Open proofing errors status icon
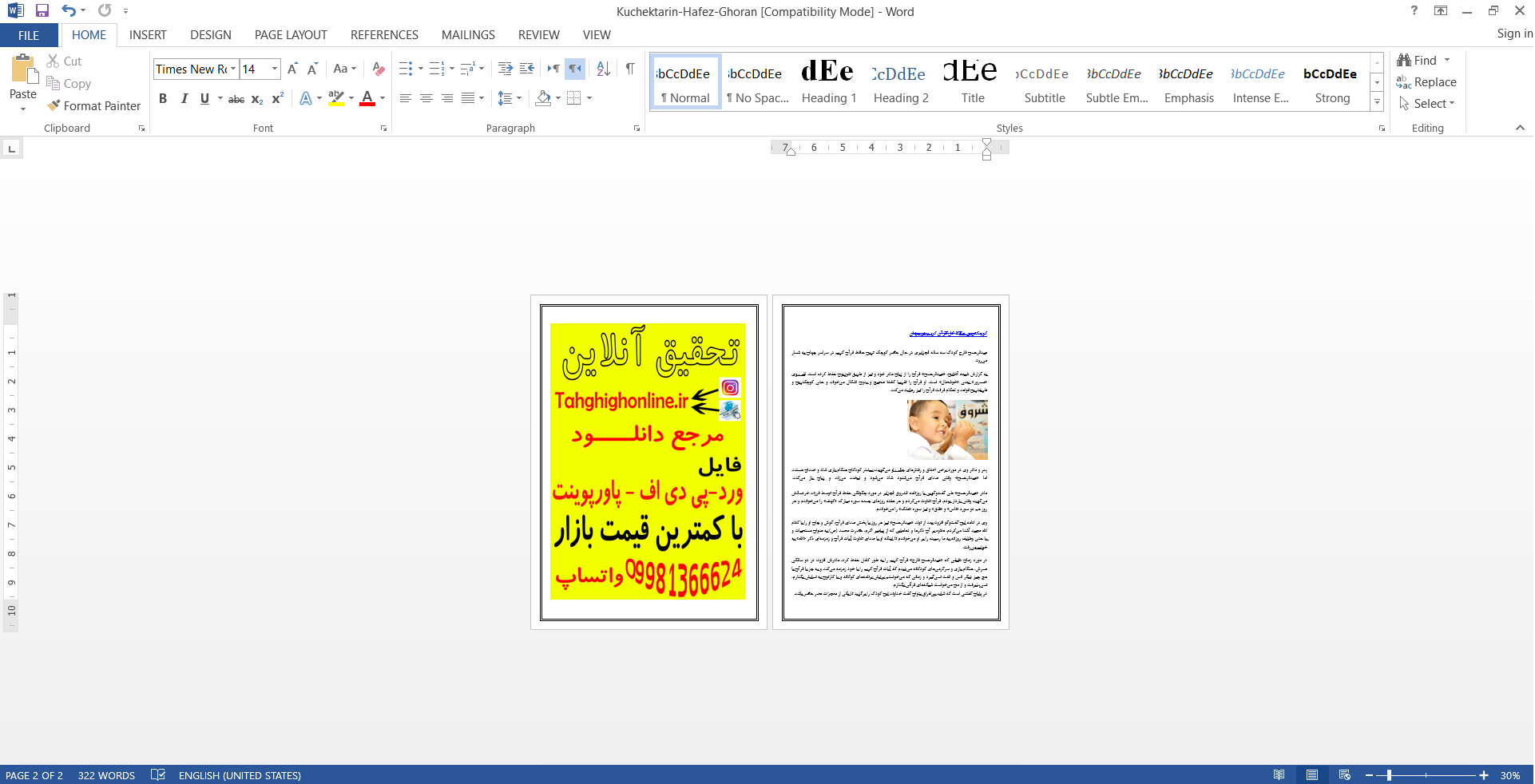Image resolution: width=1535 pixels, height=784 pixels. (158, 775)
